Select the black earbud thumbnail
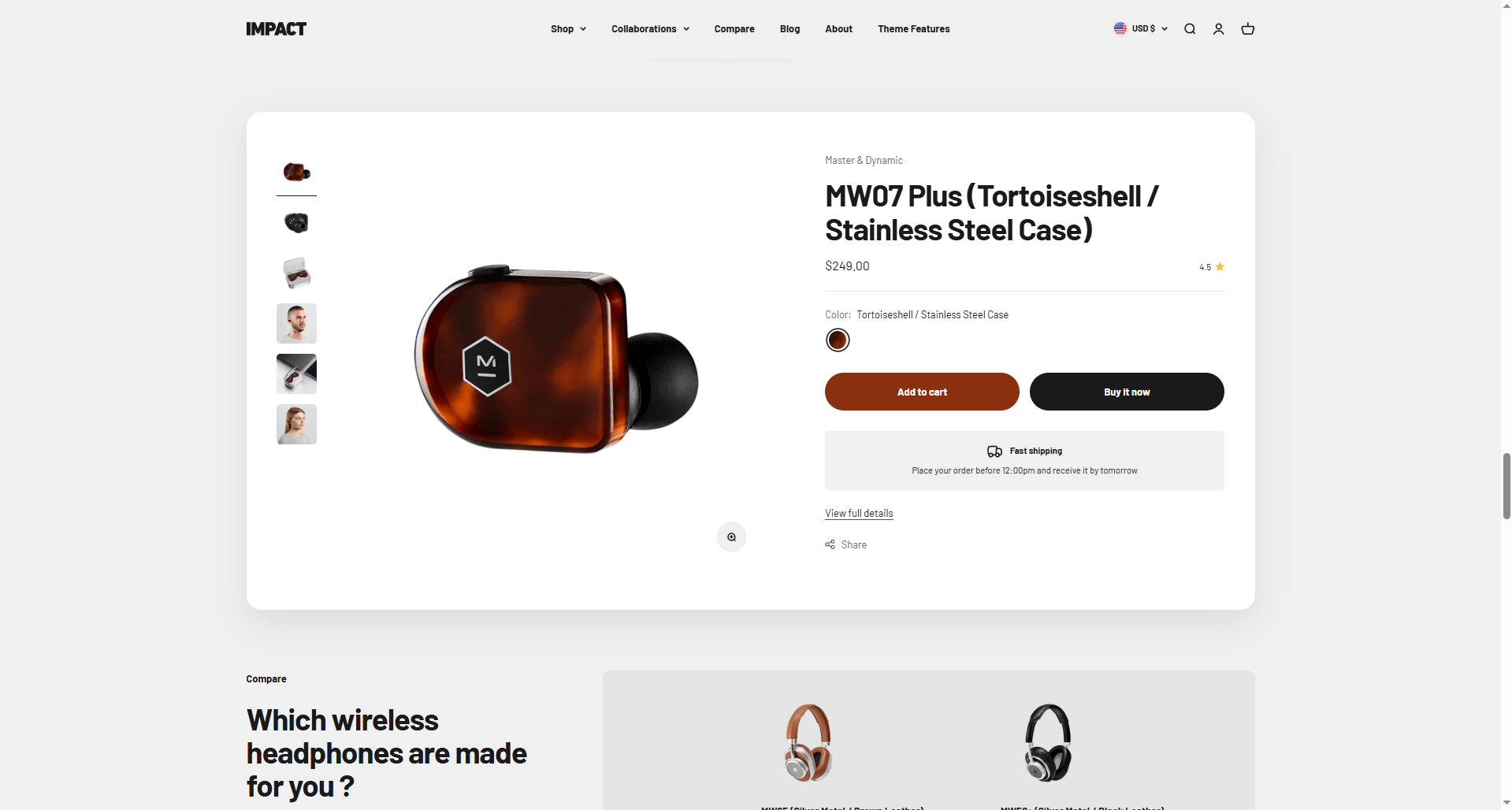This screenshot has height=810, width=1512. [296, 223]
